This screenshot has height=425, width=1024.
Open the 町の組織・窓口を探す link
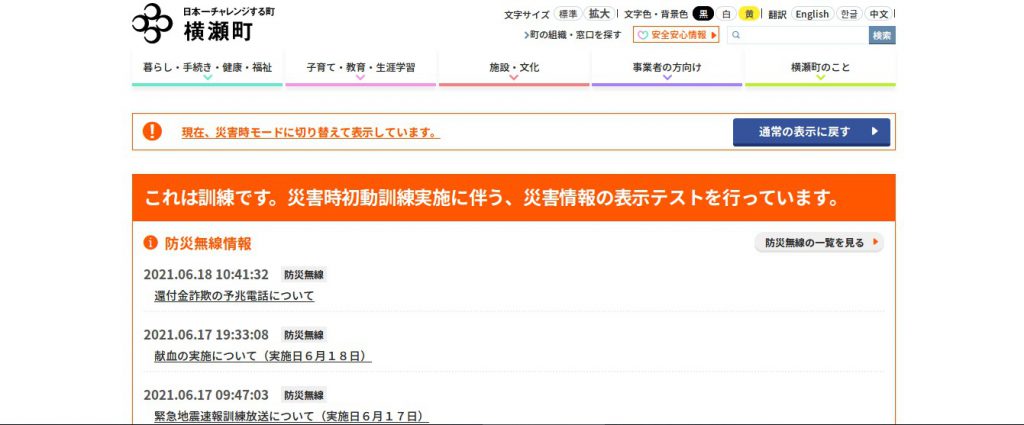(x=573, y=35)
